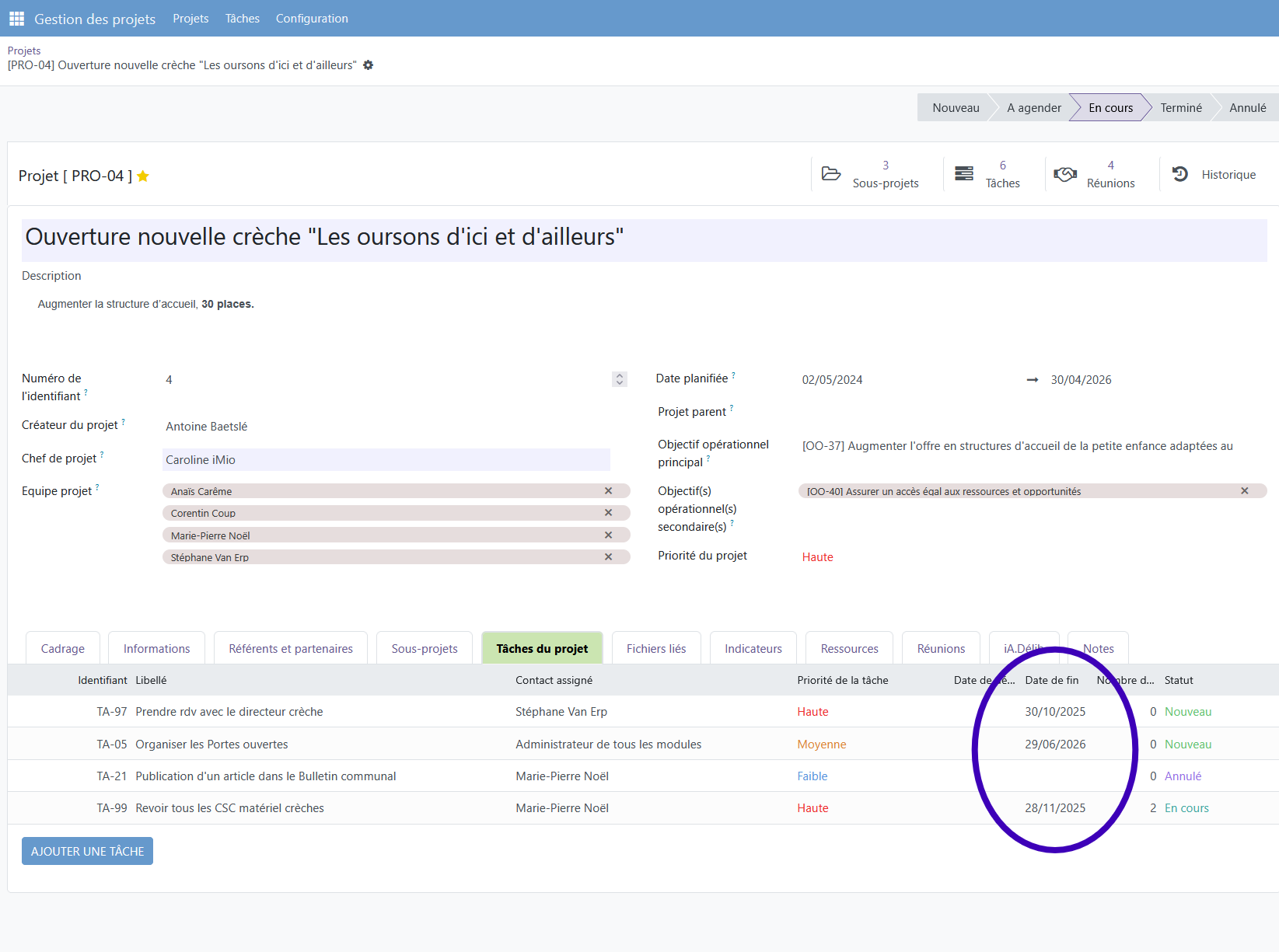Remove secondary objective OO-40 tag

[x=1245, y=491]
